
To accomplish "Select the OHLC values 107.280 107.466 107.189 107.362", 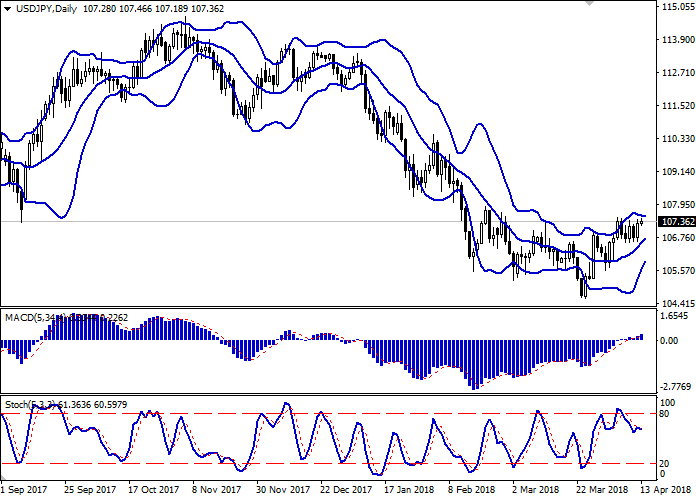I will pyautogui.click(x=154, y=8).
